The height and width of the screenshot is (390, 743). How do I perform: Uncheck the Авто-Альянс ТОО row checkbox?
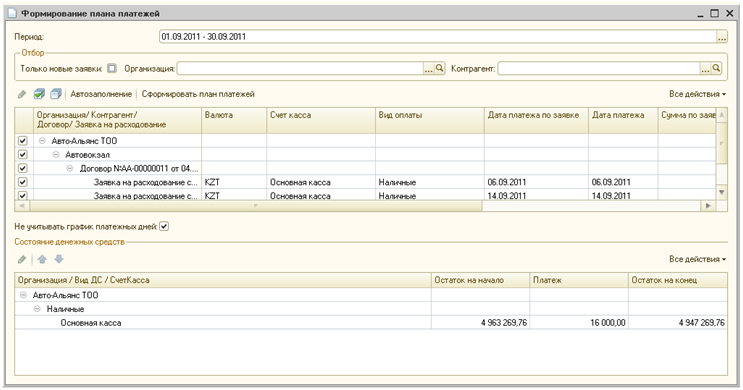(x=23, y=141)
